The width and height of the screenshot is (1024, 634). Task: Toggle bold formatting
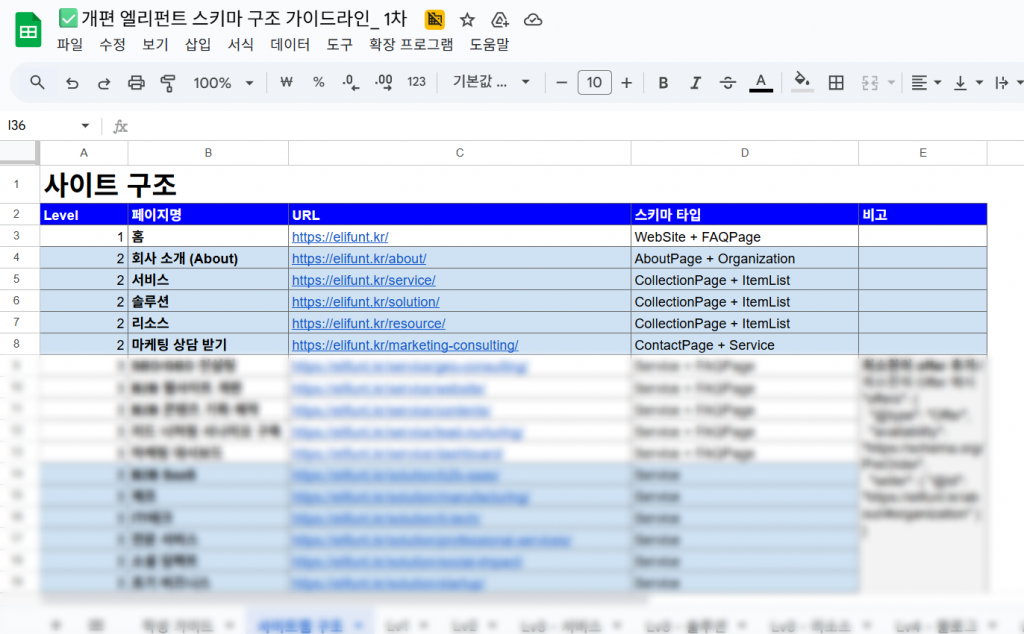(663, 82)
